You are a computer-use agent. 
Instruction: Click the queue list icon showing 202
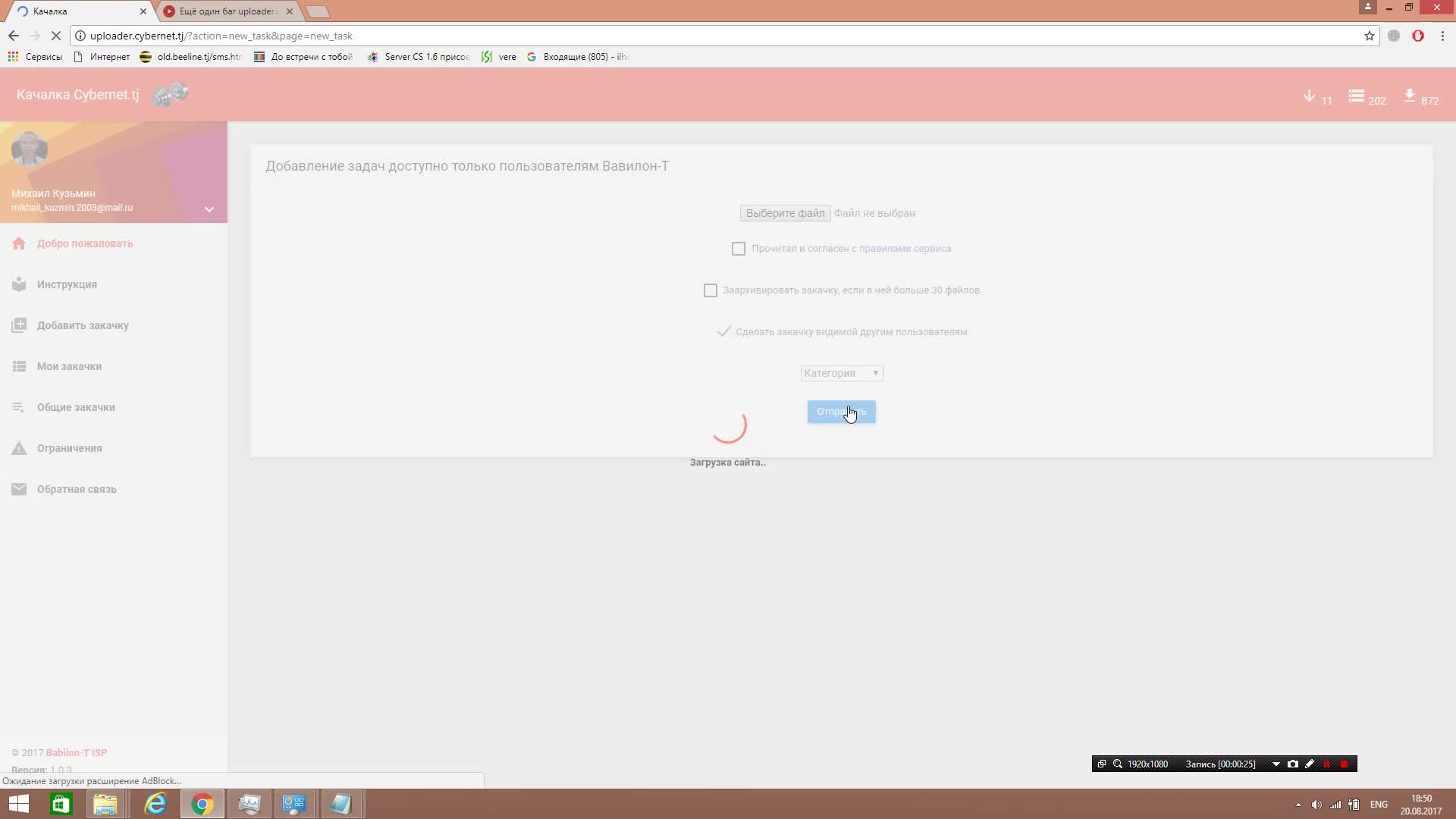point(1356,96)
